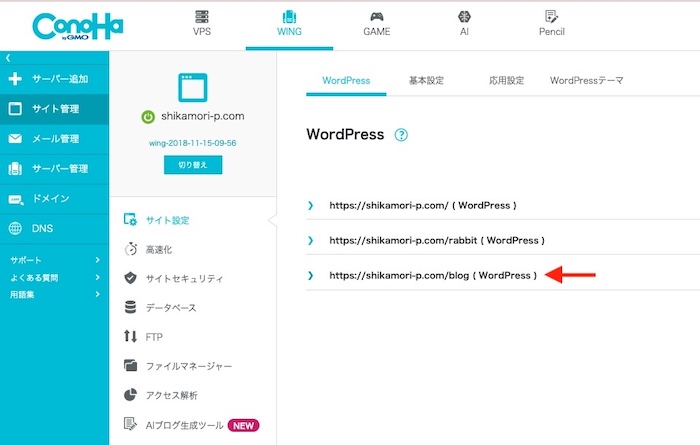The width and height of the screenshot is (700, 445).
Task: Click the サイト設定 gear icon
Action: tap(130, 219)
